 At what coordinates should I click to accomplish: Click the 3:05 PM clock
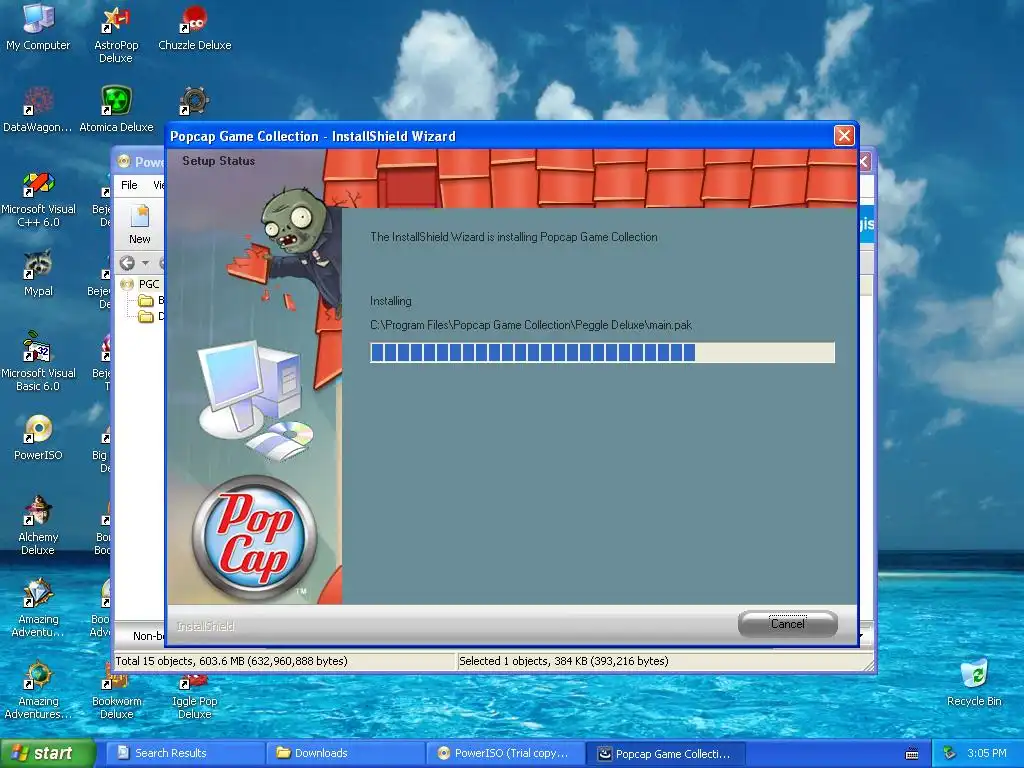pyautogui.click(x=987, y=753)
